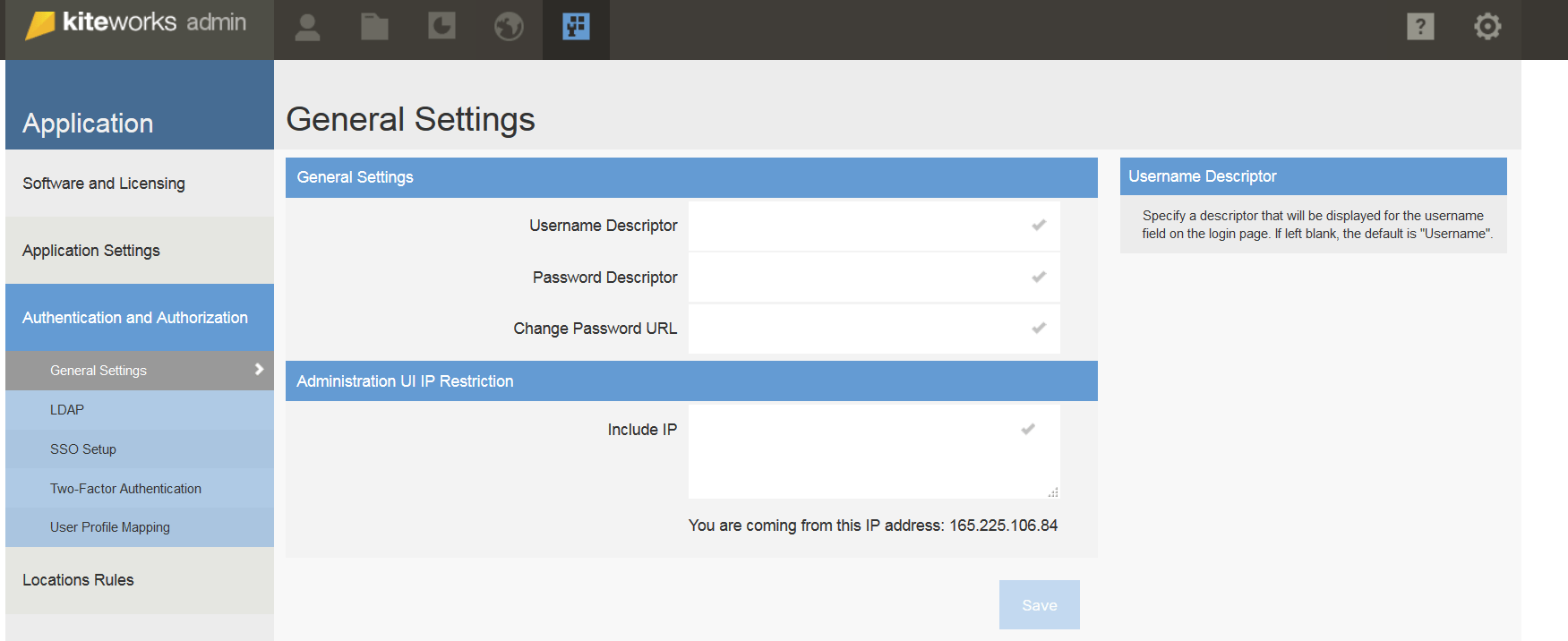Click the Administration UI IP Restriction header
Viewport: 1568px width, 641px height.
coord(691,381)
